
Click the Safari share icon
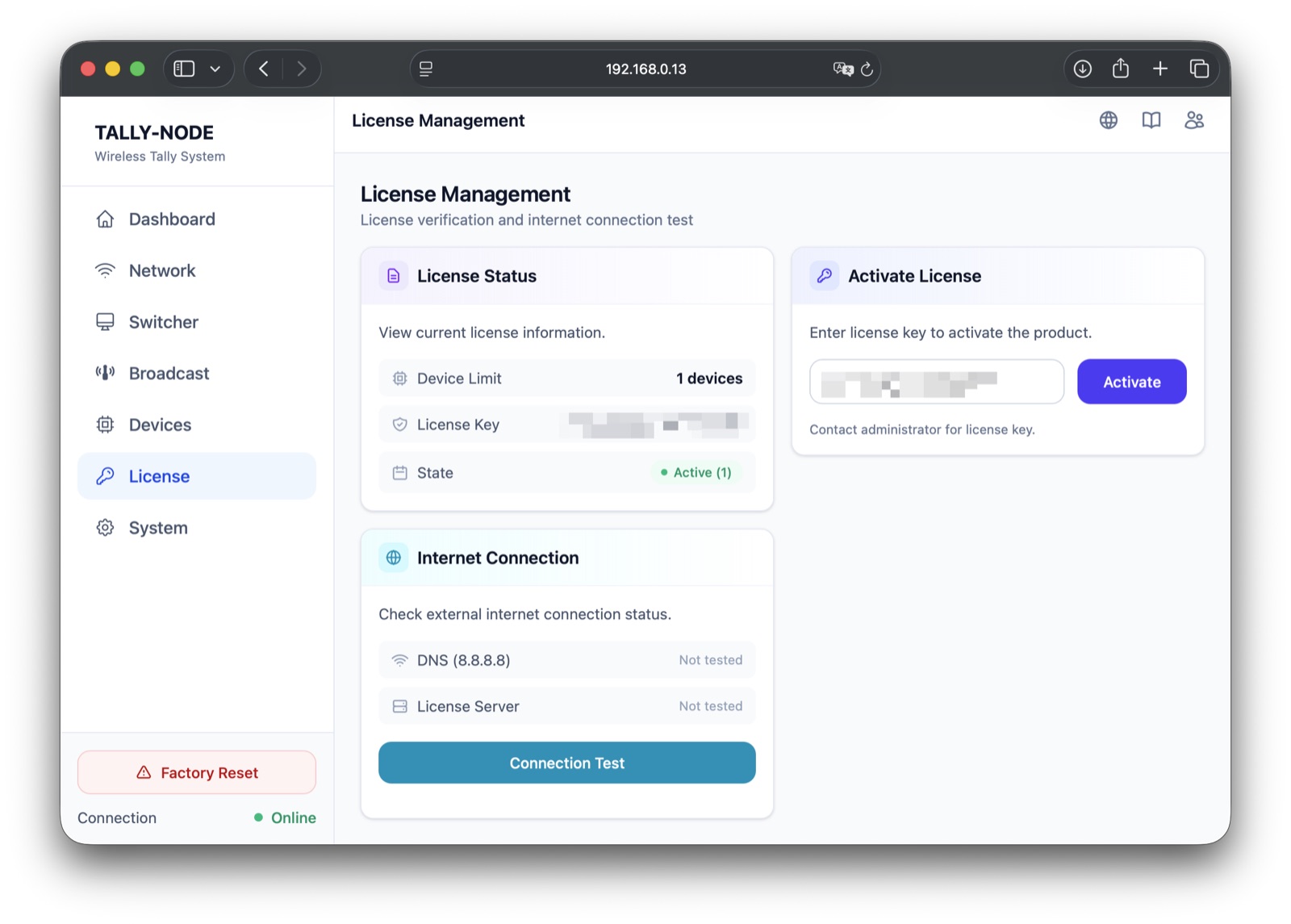click(1121, 69)
